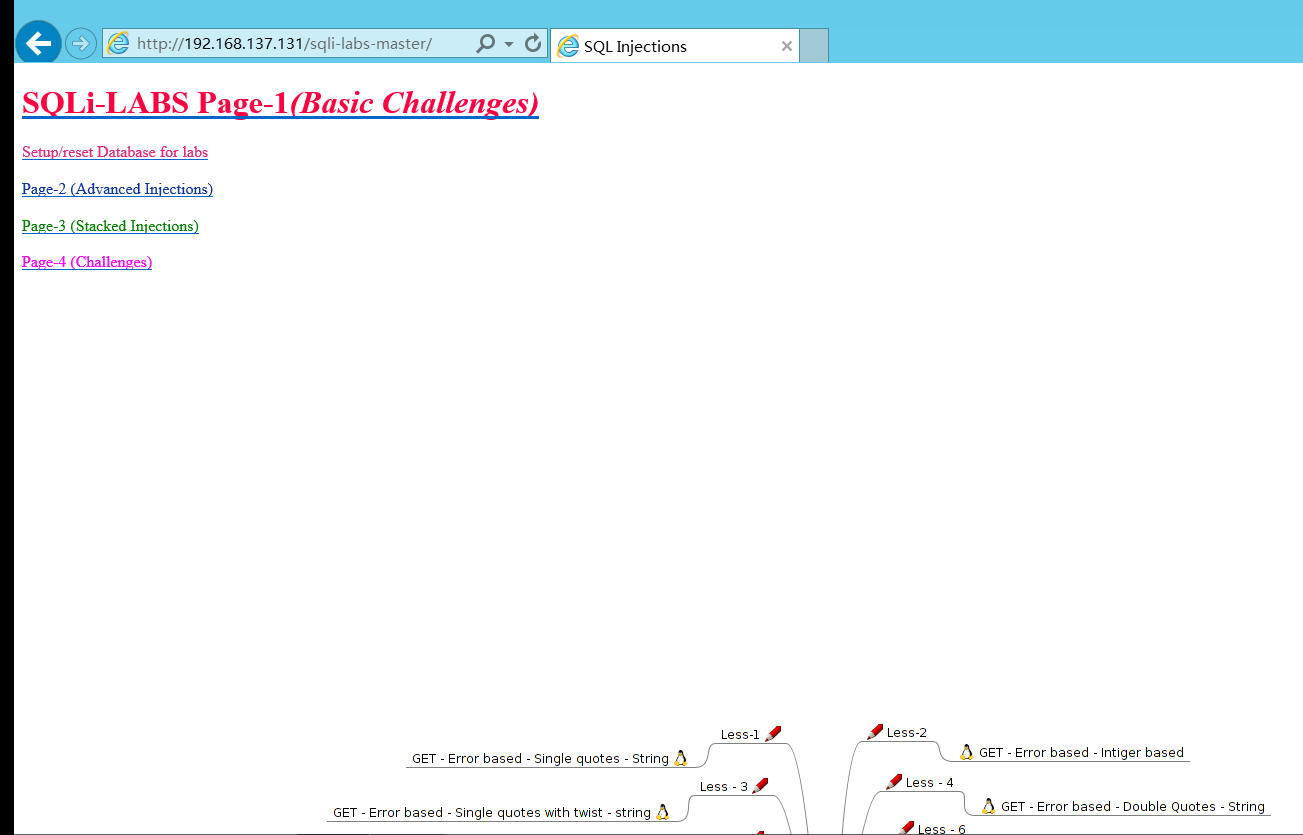This screenshot has width=1303, height=835.
Task: Open a new tab button
Action: [814, 46]
